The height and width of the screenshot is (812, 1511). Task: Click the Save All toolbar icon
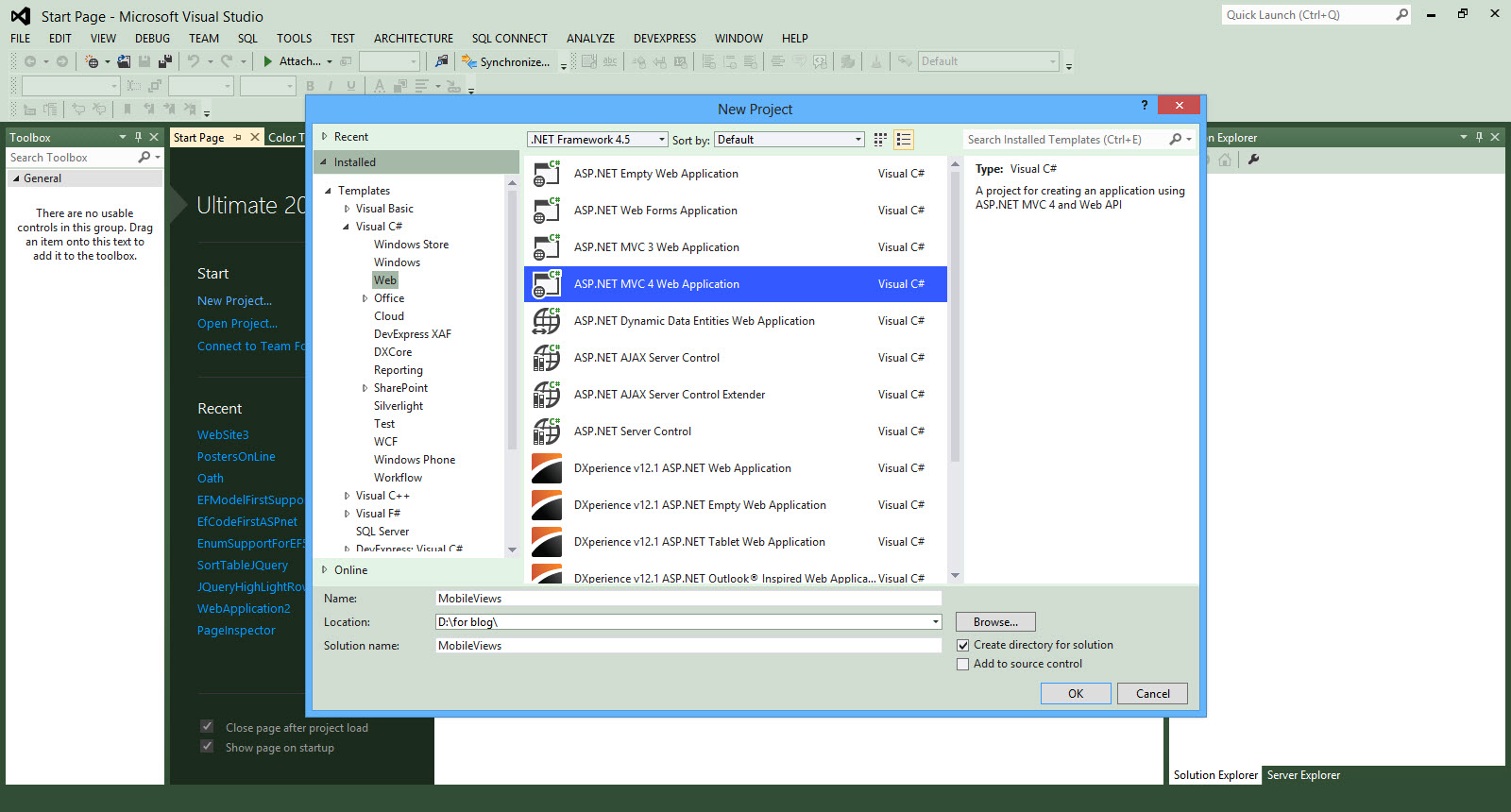click(x=165, y=61)
